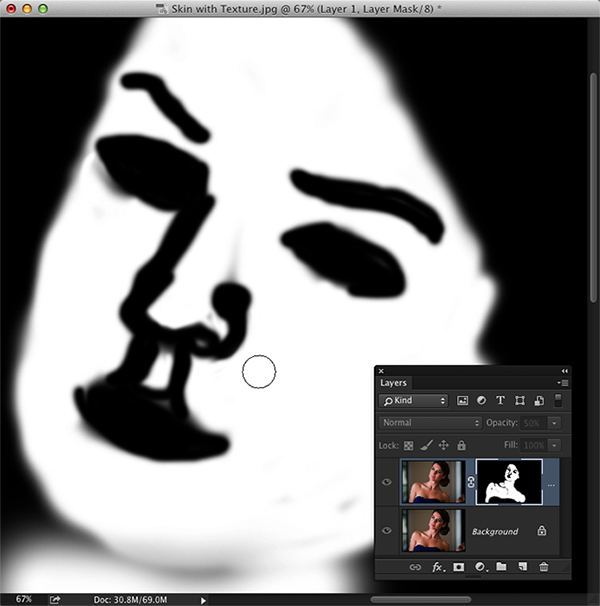Click the smart object filter icon
This screenshot has height=606, width=600.
click(538, 401)
